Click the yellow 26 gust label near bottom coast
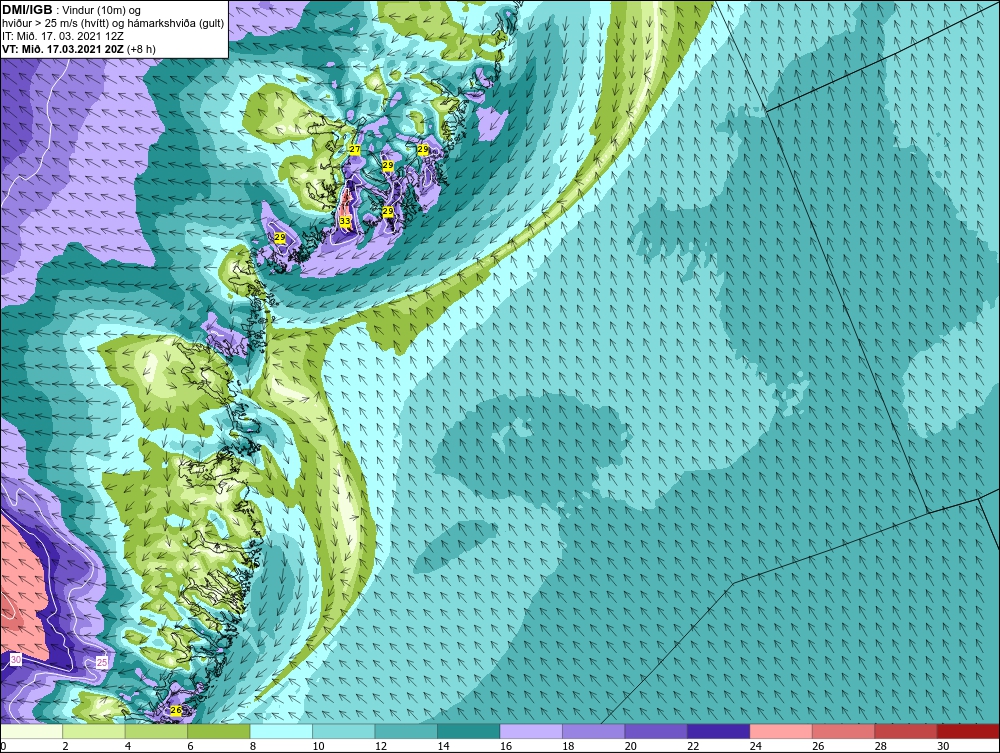 (177, 710)
